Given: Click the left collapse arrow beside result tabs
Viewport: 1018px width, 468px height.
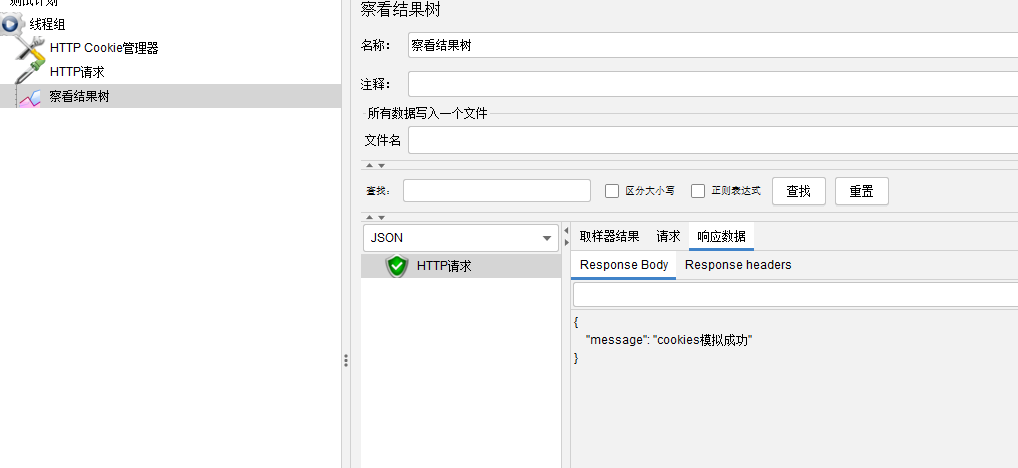Looking at the screenshot, I should click(x=566, y=230).
